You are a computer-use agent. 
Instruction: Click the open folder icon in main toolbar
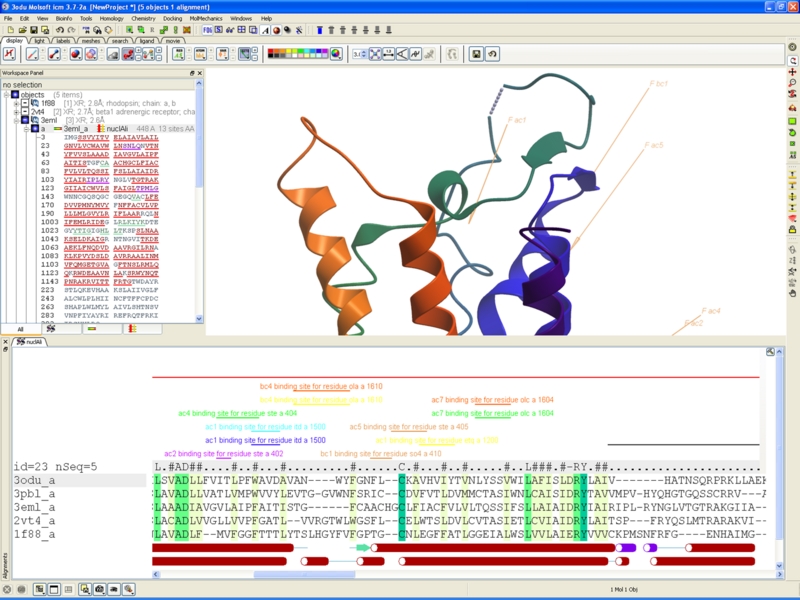(x=22, y=30)
